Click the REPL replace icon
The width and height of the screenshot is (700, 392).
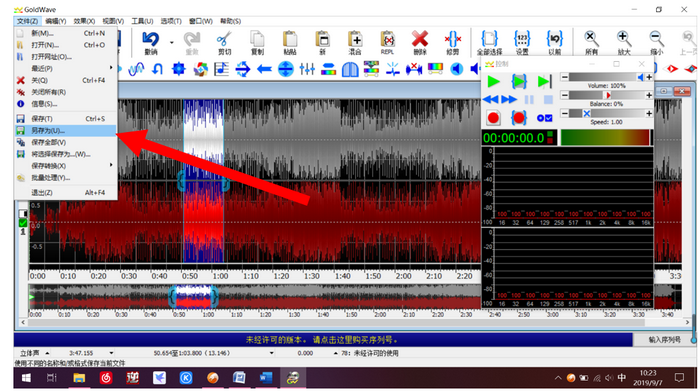coord(388,39)
